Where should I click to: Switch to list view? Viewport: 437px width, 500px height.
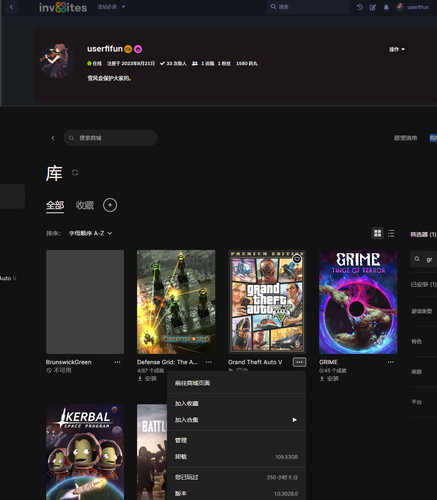click(391, 233)
